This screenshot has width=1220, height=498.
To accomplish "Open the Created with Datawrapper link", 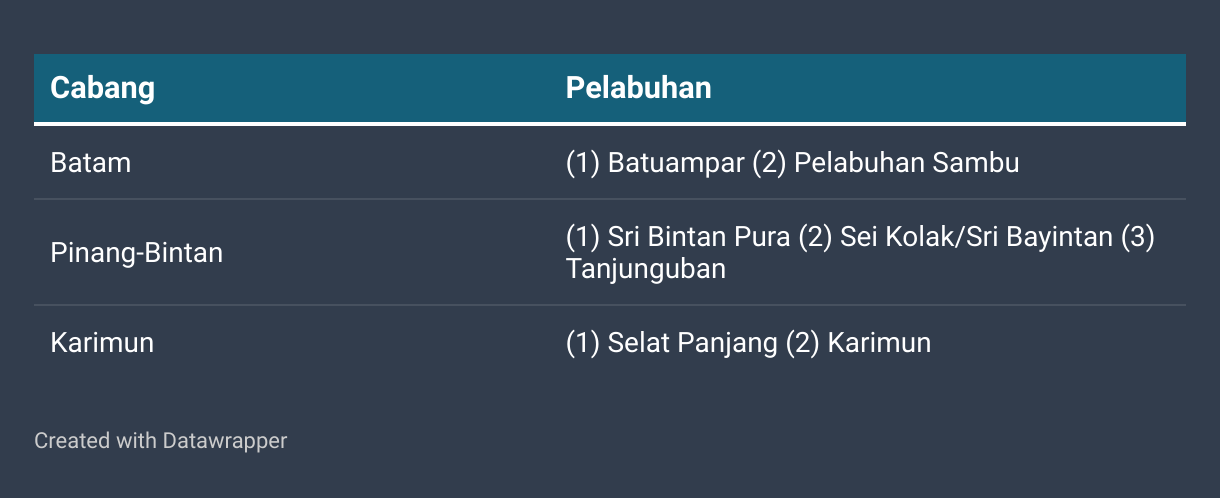I will (x=161, y=440).
